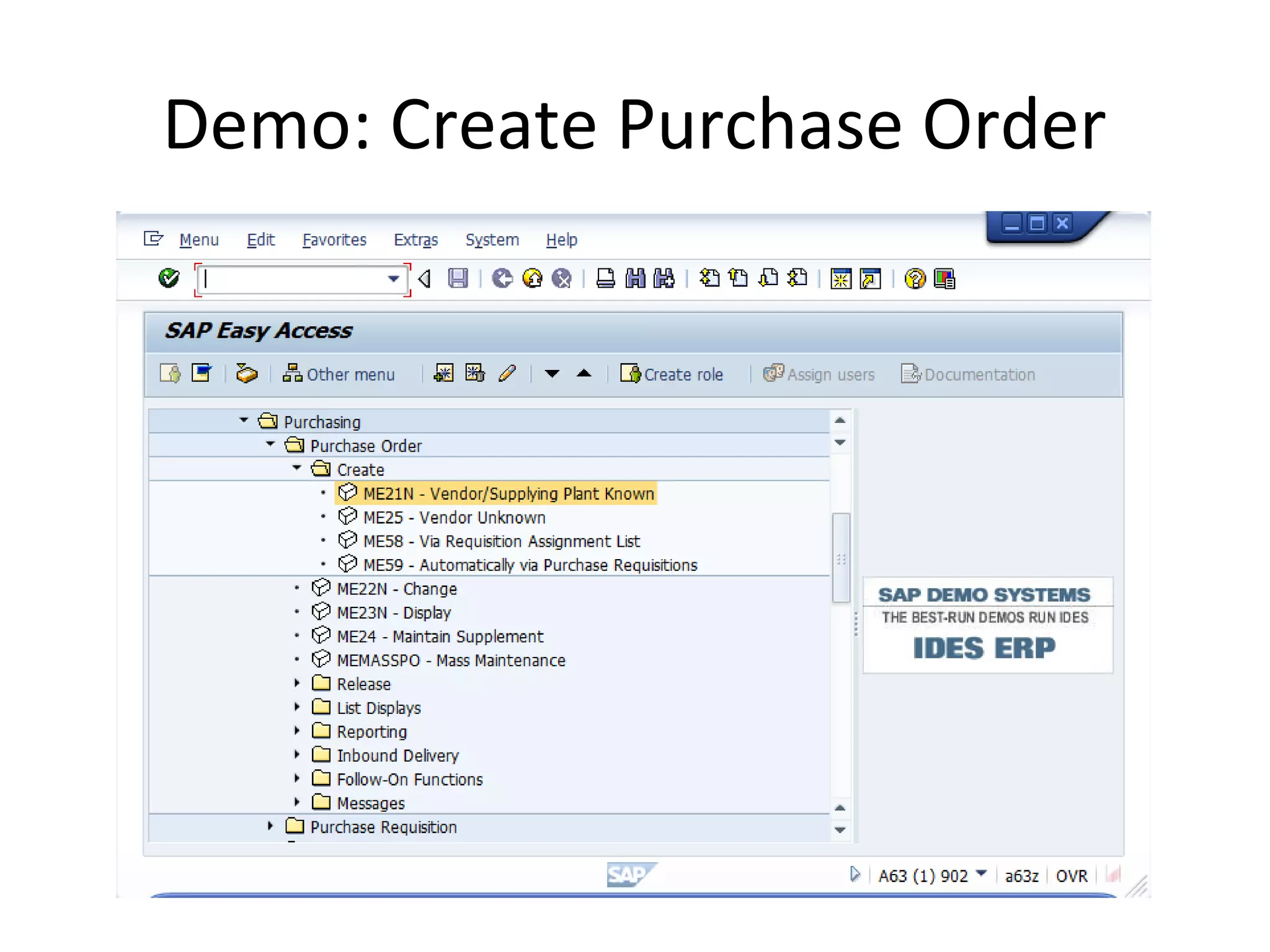Select ME25 - Vendor Unknown transaction

coord(442,517)
